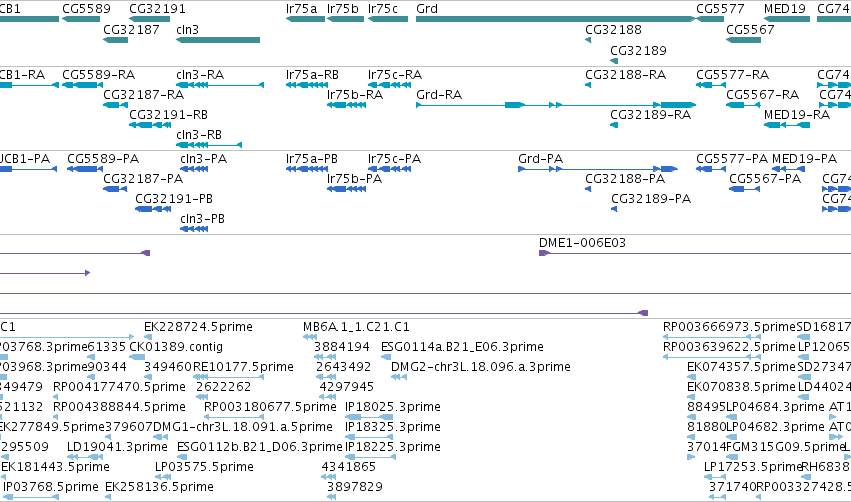
Task: Click the CG32187-PA protein label
Action: [143, 179]
